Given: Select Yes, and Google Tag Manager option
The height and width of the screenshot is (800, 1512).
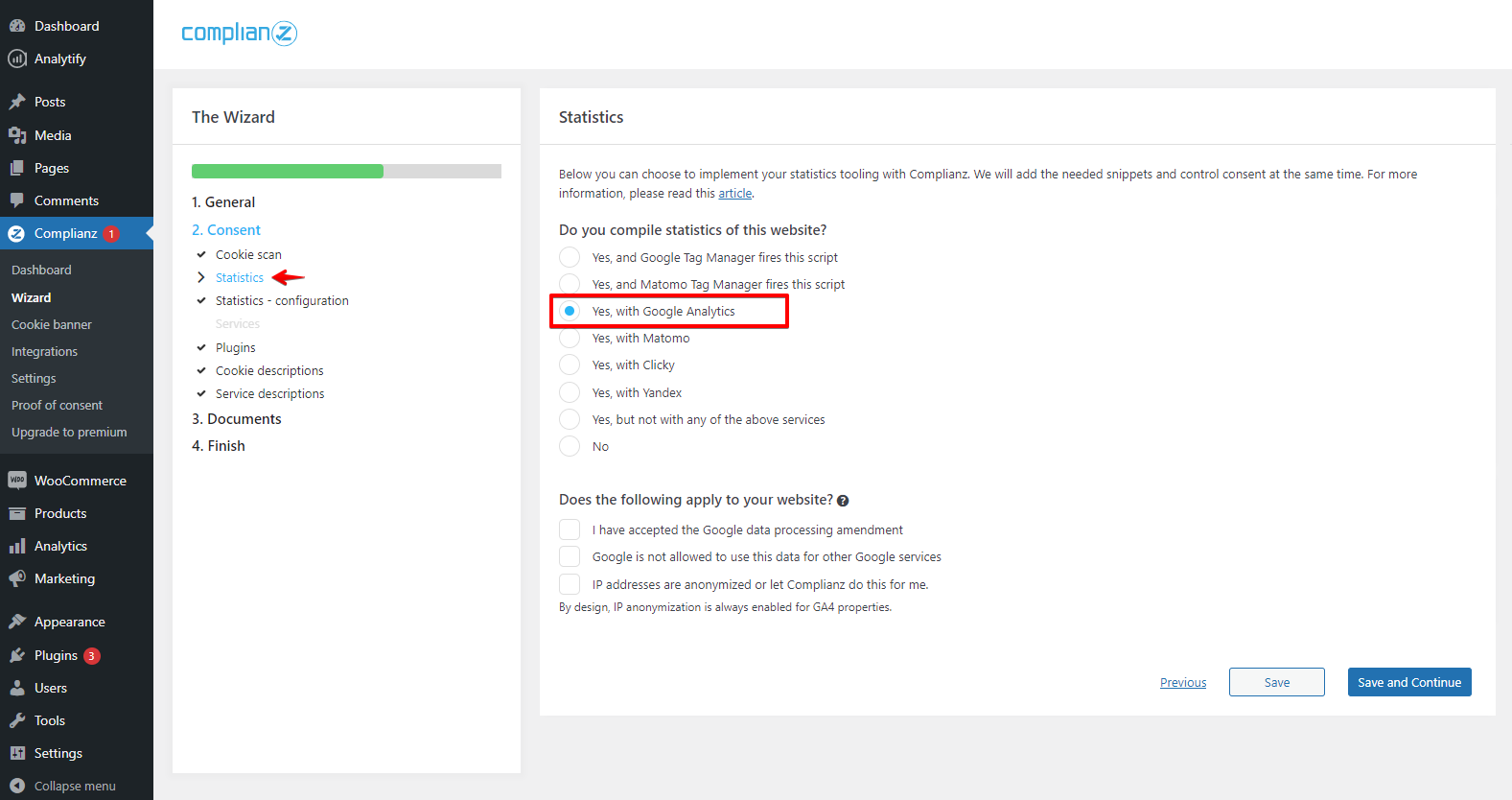Looking at the screenshot, I should [570, 257].
